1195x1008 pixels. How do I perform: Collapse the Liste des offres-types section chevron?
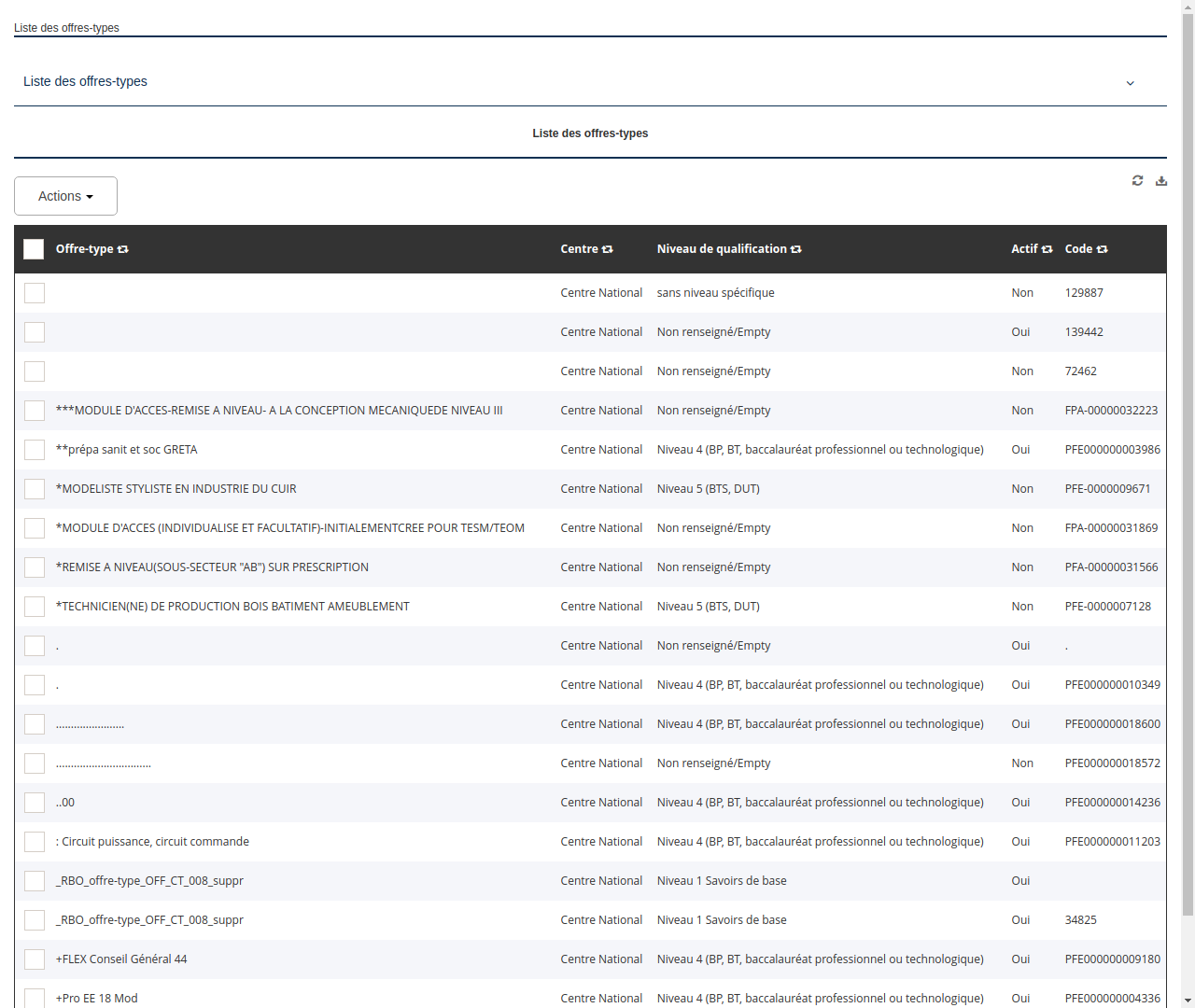pos(1130,83)
